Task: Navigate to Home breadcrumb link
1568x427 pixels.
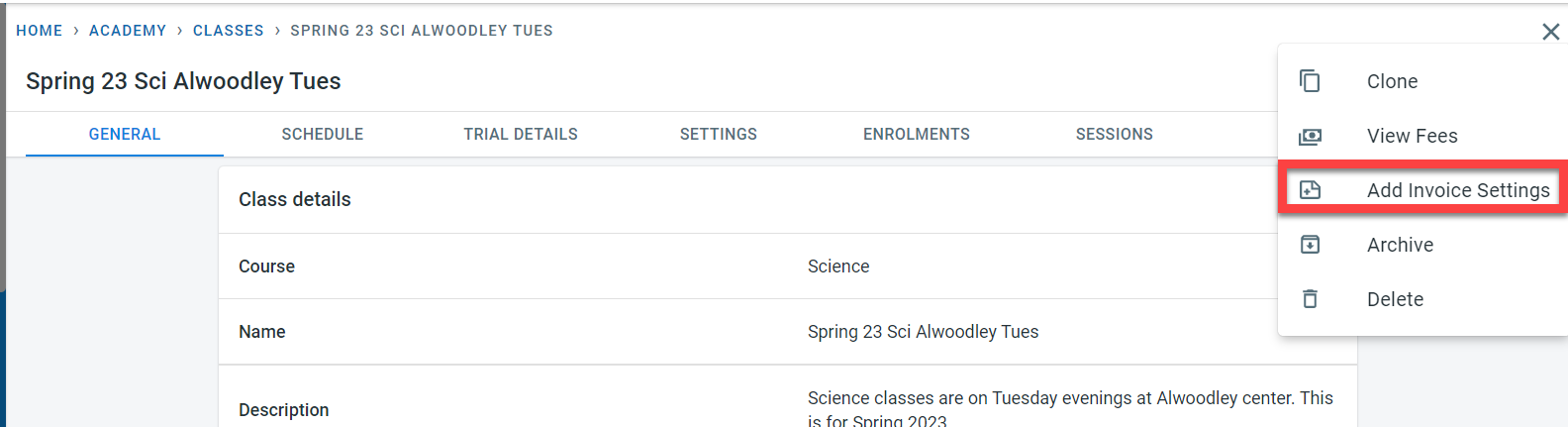Action: pyautogui.click(x=40, y=31)
